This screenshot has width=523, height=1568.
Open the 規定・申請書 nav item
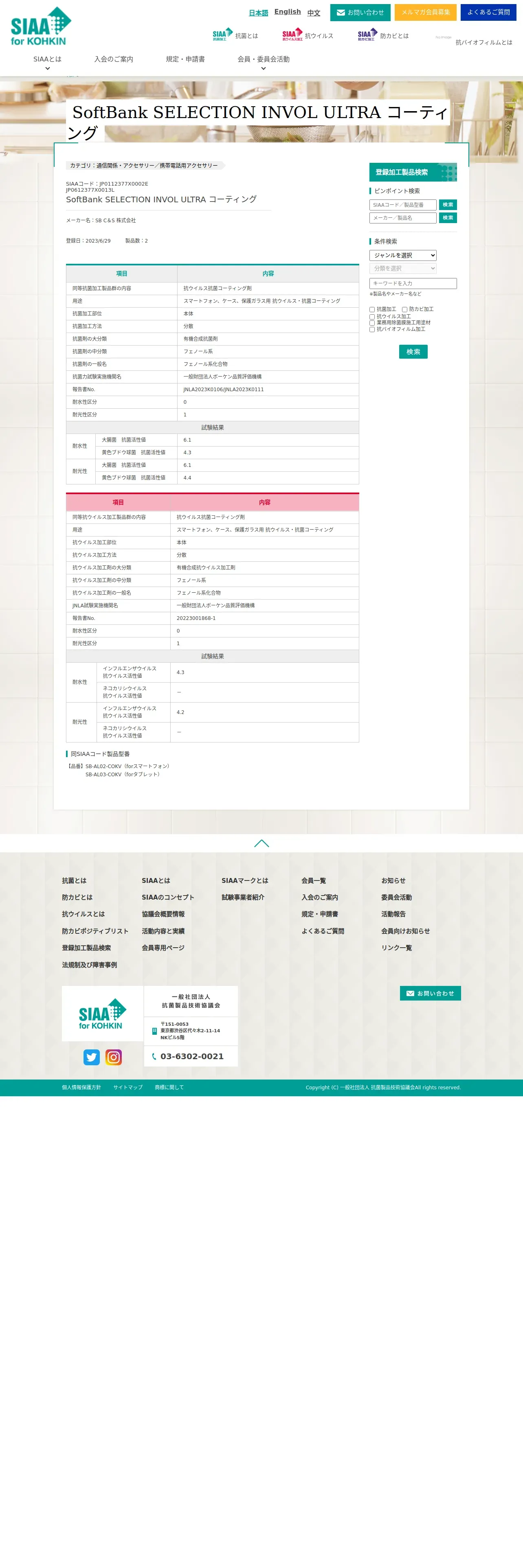tap(185, 59)
